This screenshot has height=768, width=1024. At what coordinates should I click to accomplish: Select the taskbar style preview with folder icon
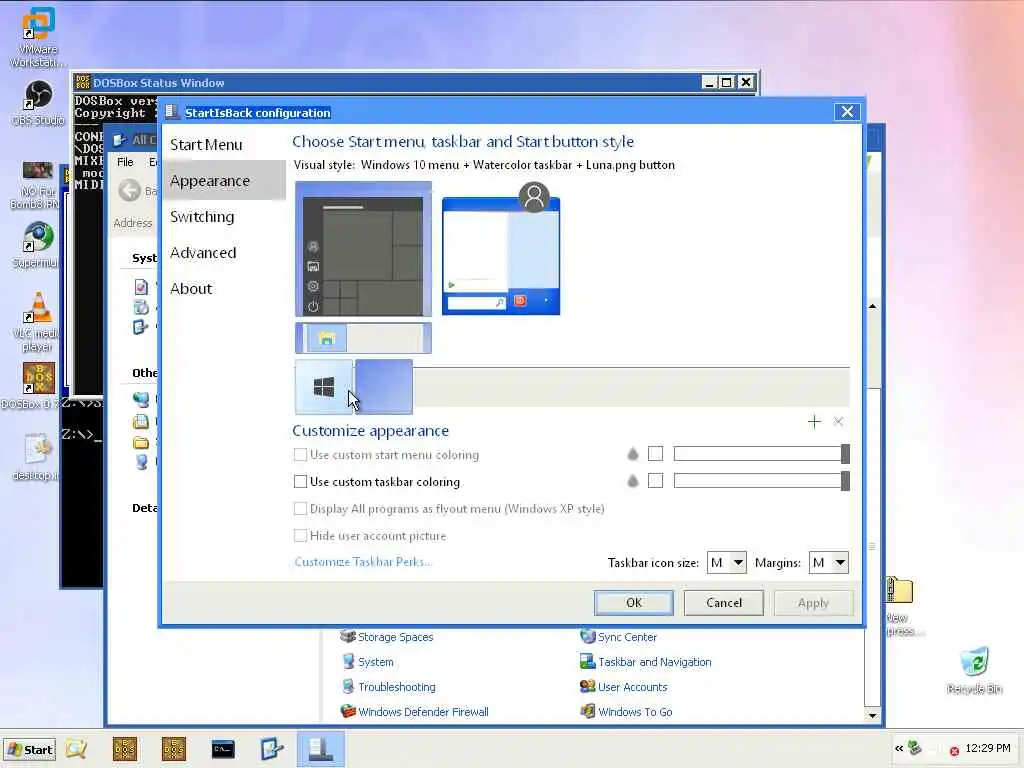click(363, 338)
